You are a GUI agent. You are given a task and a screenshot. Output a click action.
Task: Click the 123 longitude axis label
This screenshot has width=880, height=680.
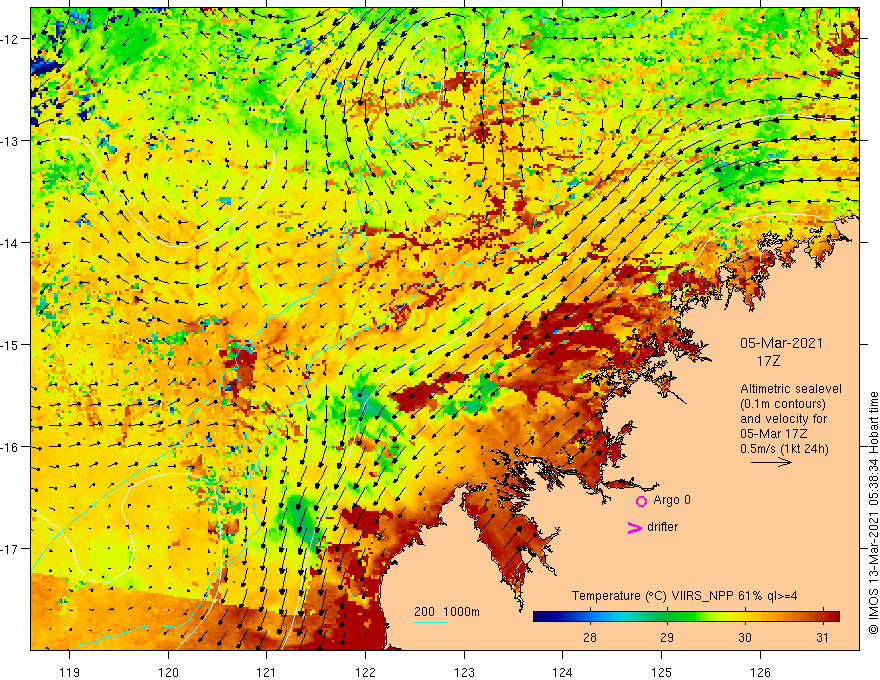(464, 672)
